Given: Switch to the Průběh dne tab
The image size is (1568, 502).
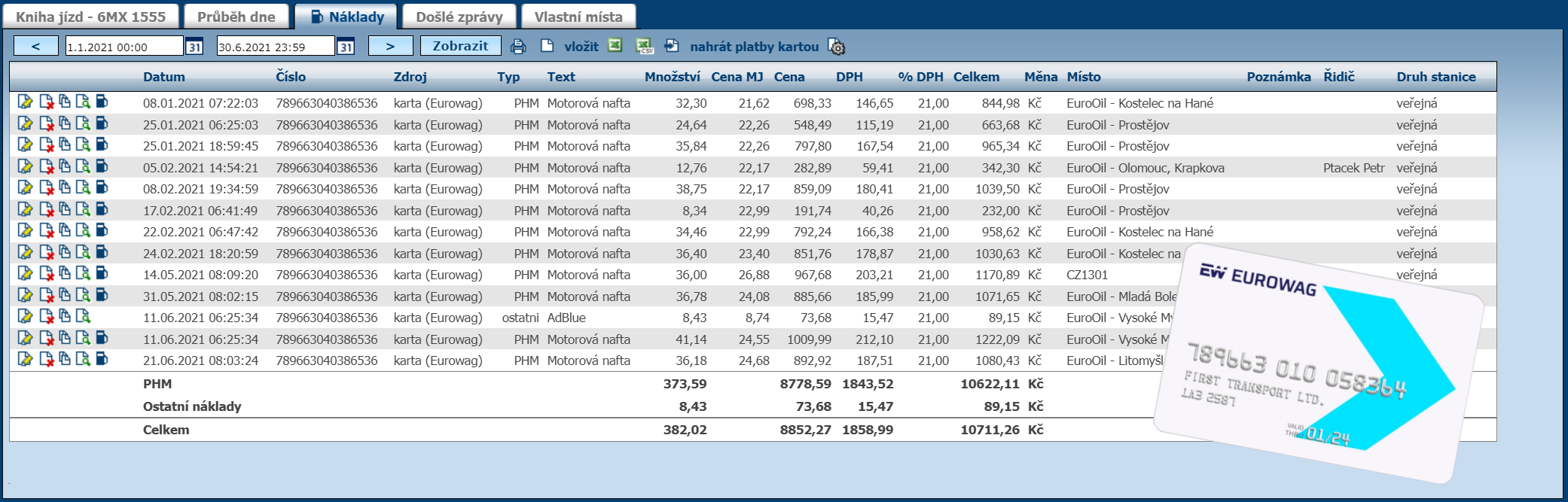Looking at the screenshot, I should 236,17.
